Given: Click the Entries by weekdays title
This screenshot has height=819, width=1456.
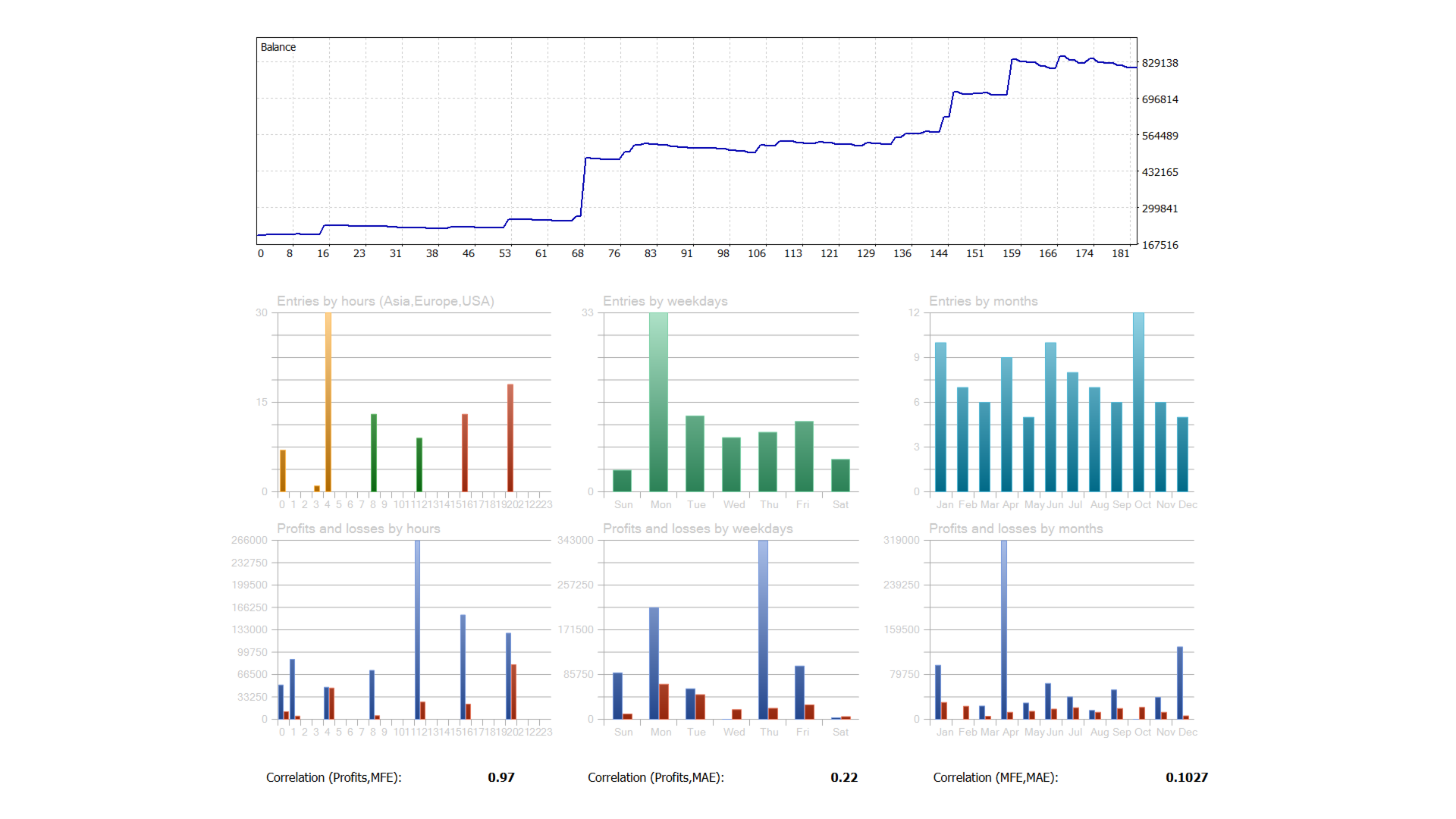Looking at the screenshot, I should coord(665,301).
